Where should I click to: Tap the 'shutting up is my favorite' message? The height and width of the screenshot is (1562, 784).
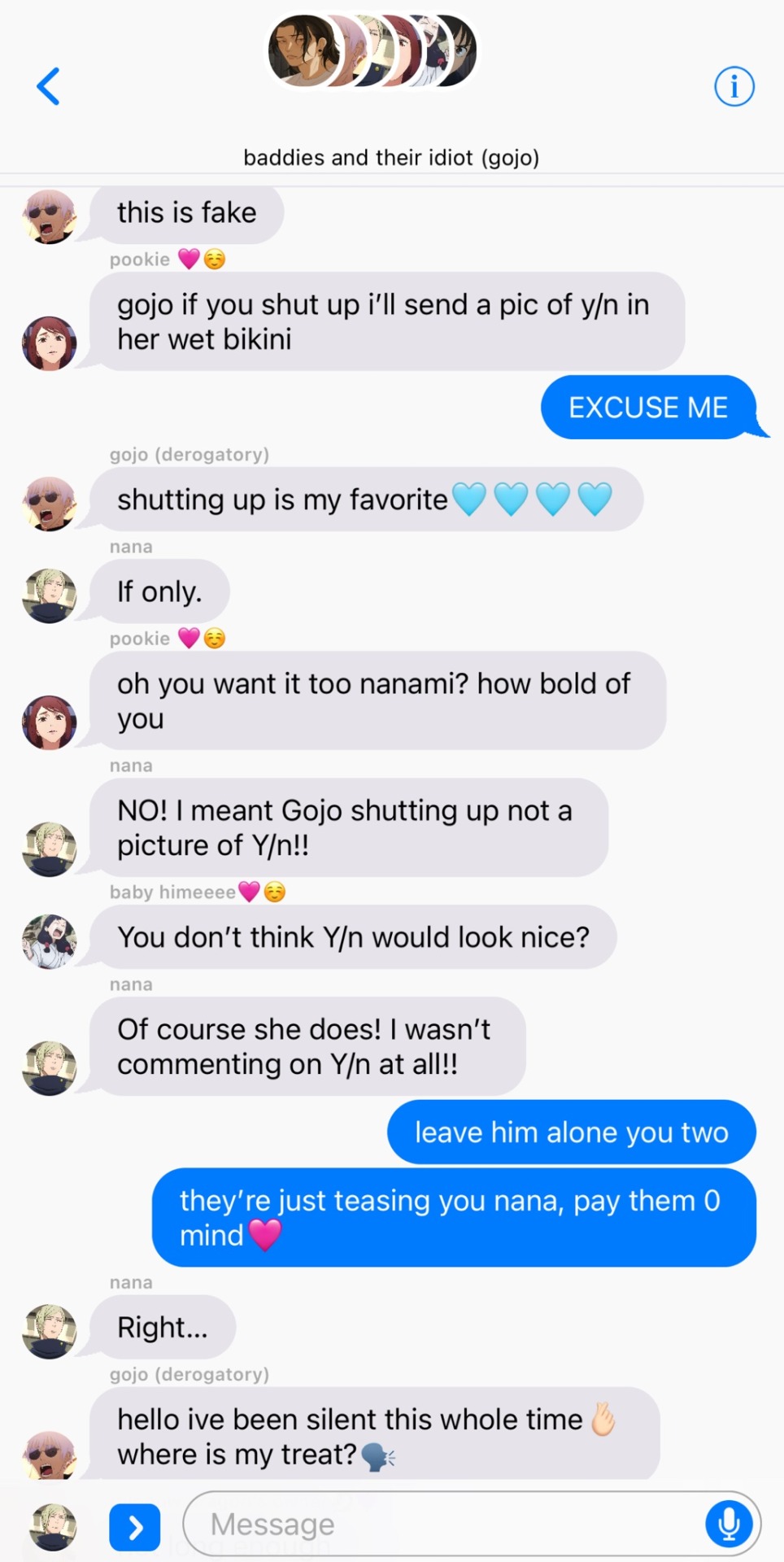[366, 499]
